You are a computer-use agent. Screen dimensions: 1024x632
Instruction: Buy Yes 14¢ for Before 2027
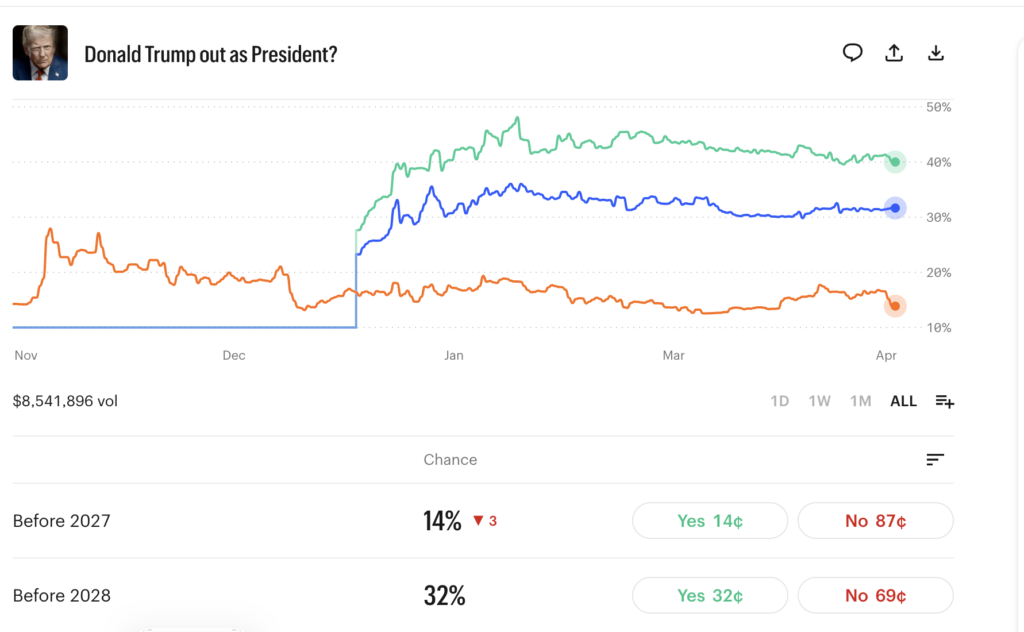[710, 521]
